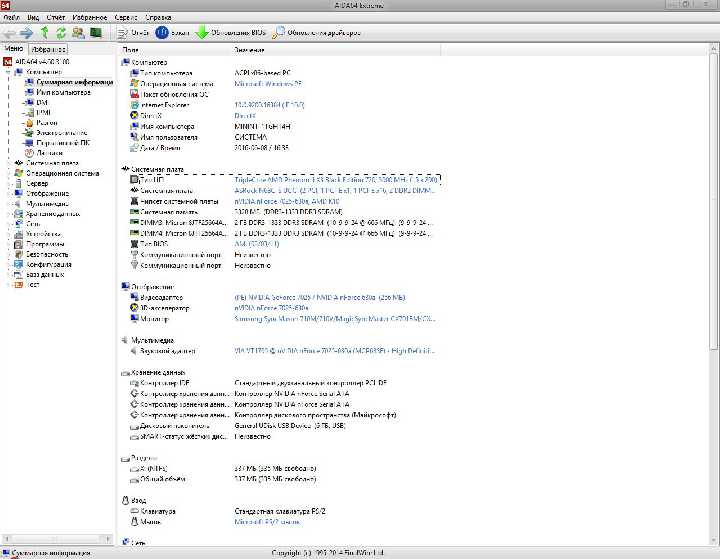Screen dimensions: 720x559
Task: Select the Разгон tree item
Action: pos(41,123)
